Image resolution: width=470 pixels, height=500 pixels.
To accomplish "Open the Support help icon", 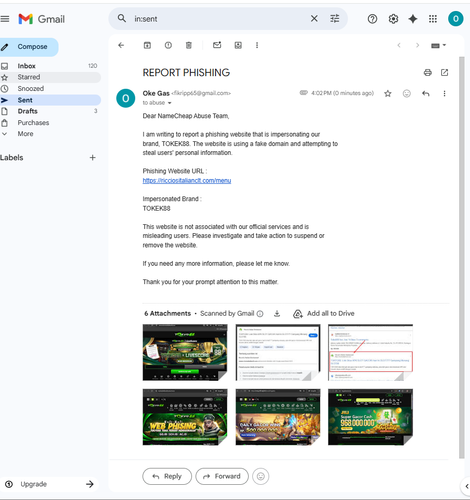I will (x=372, y=19).
